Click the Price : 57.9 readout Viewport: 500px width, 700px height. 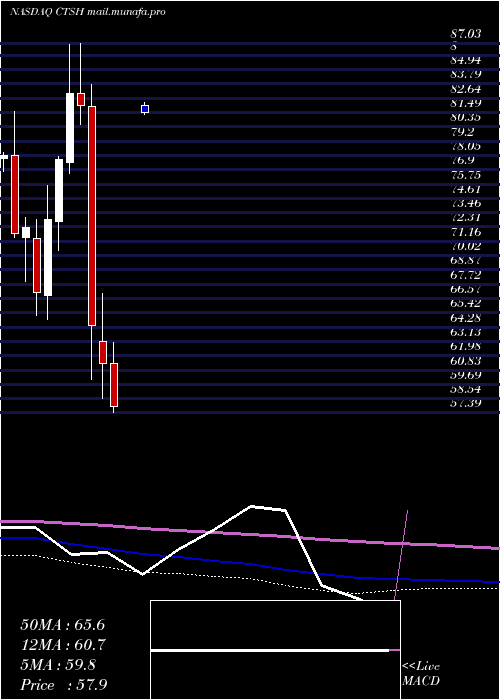[x=64, y=685]
